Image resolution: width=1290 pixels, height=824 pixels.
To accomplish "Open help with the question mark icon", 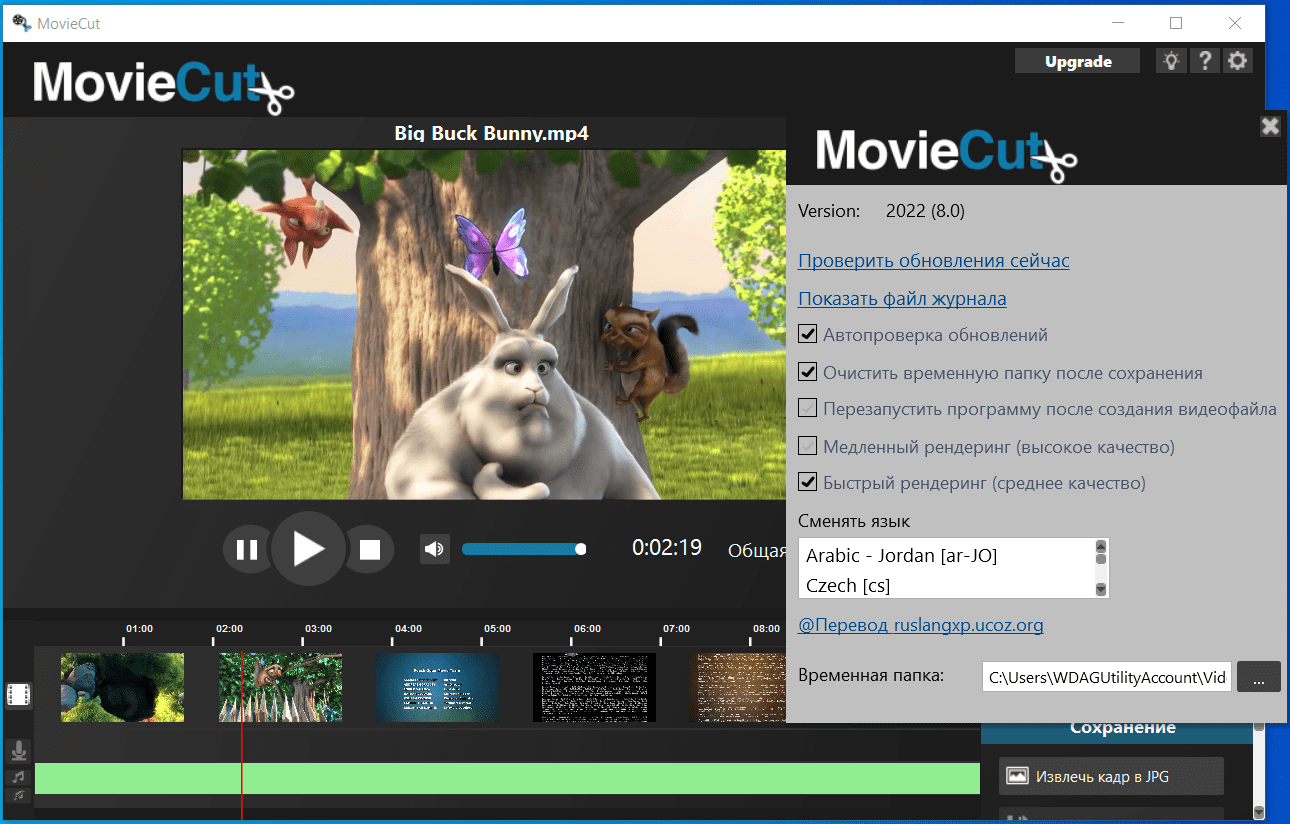I will [1205, 61].
